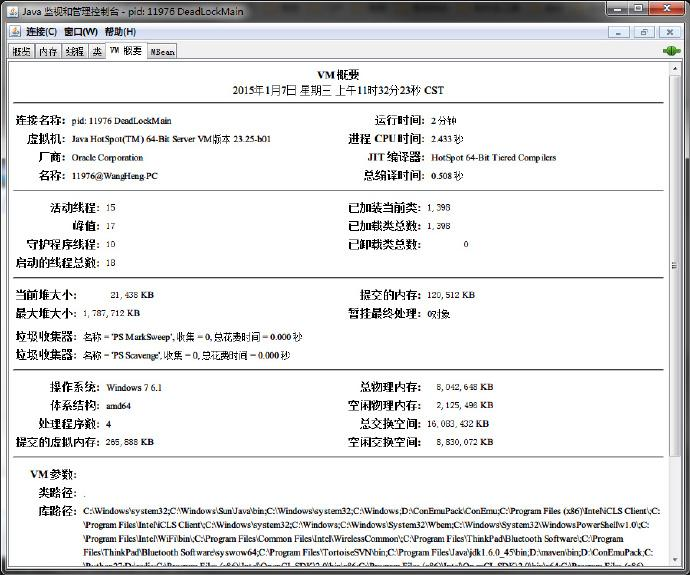Select the VM 概要 tab
The width and height of the screenshot is (690, 575).
click(126, 51)
